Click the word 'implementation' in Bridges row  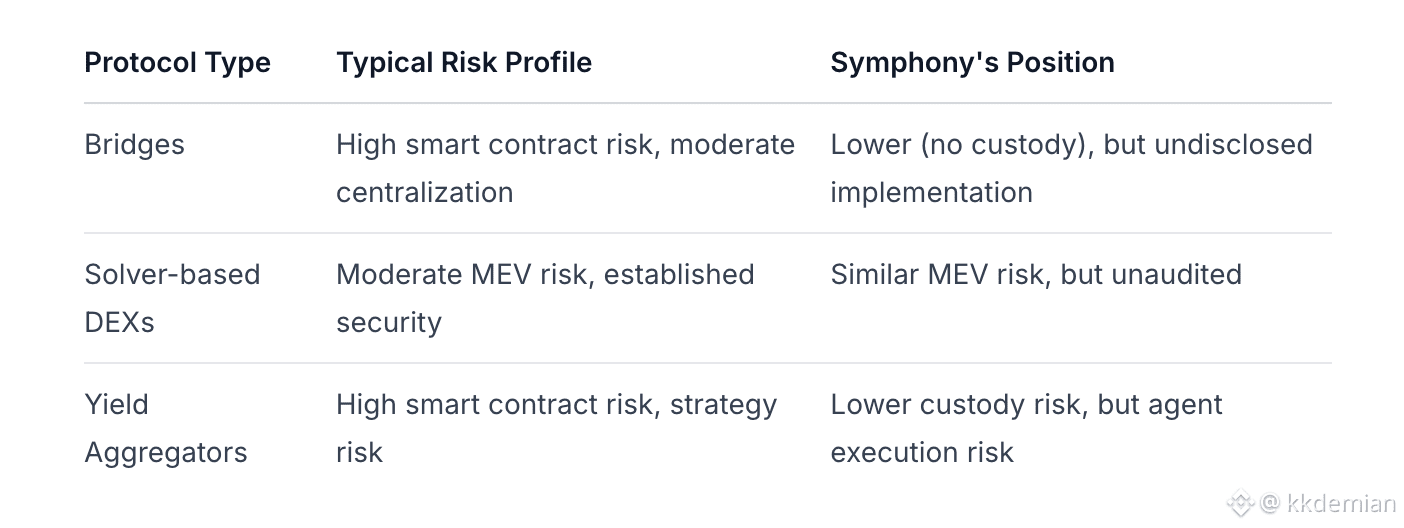[931, 192]
